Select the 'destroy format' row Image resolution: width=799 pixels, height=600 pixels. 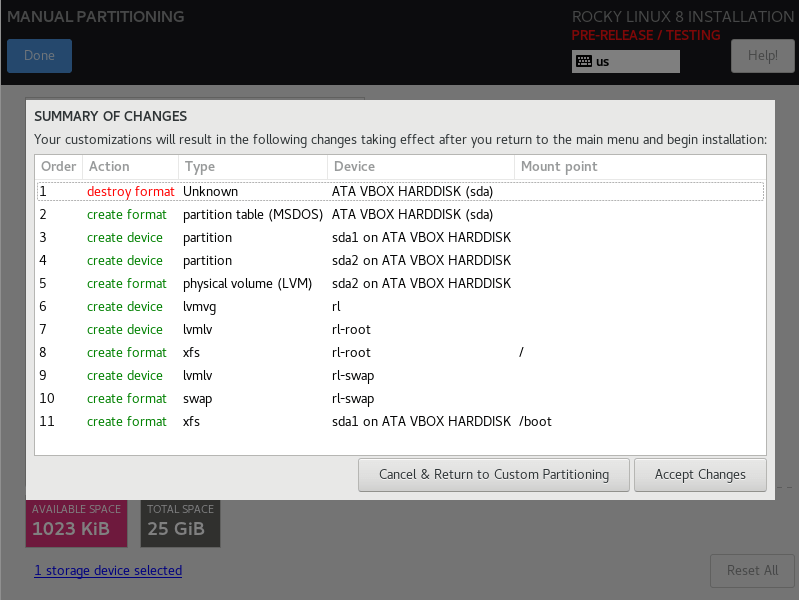click(400, 192)
